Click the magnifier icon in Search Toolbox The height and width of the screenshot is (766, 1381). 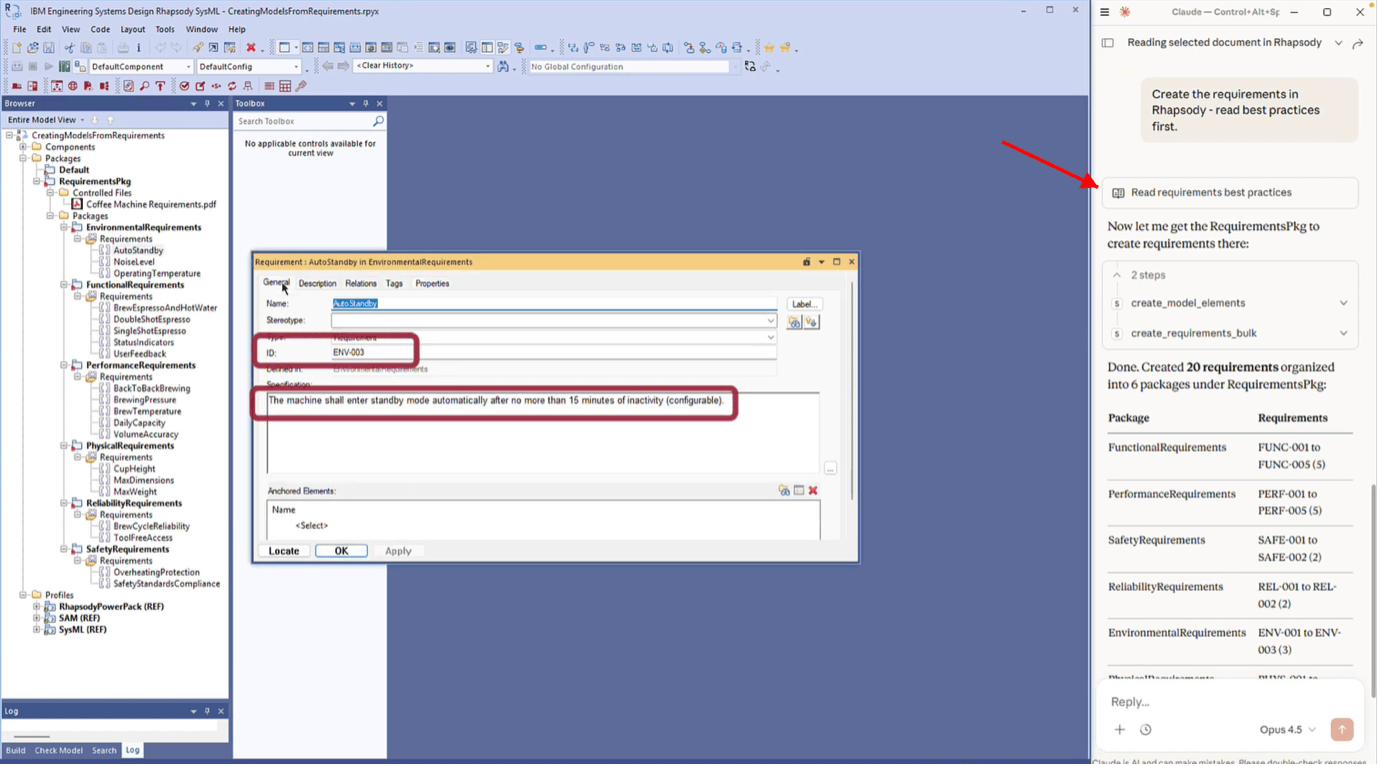click(x=378, y=121)
